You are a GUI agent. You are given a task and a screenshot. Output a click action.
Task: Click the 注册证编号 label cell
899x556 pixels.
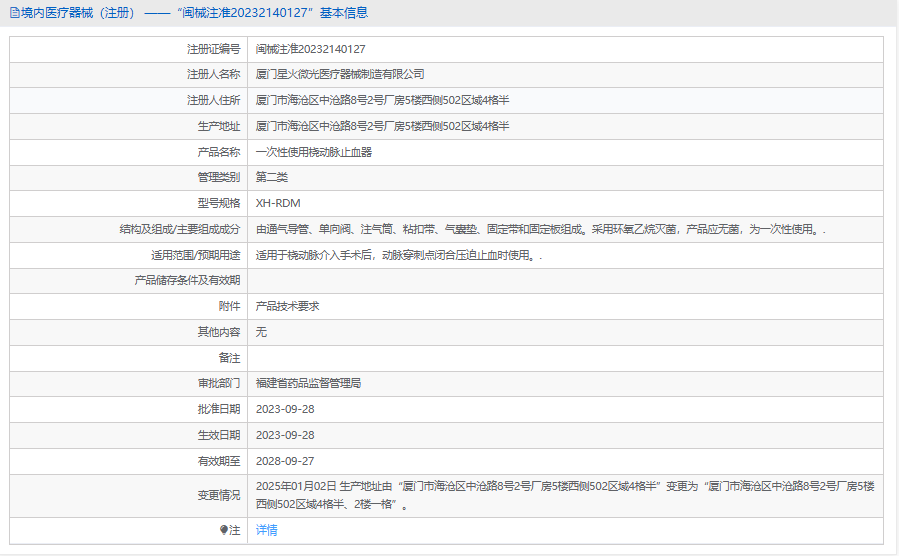click(128, 49)
